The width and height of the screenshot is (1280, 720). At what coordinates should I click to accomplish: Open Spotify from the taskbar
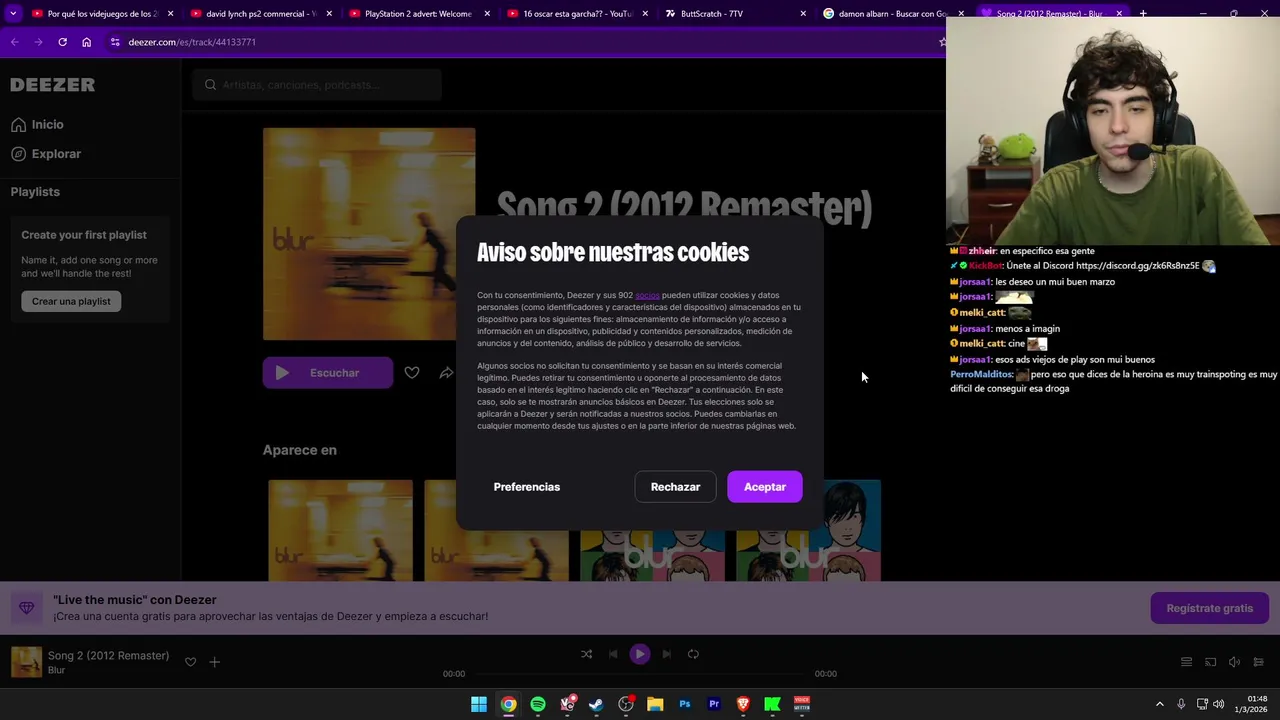click(538, 704)
